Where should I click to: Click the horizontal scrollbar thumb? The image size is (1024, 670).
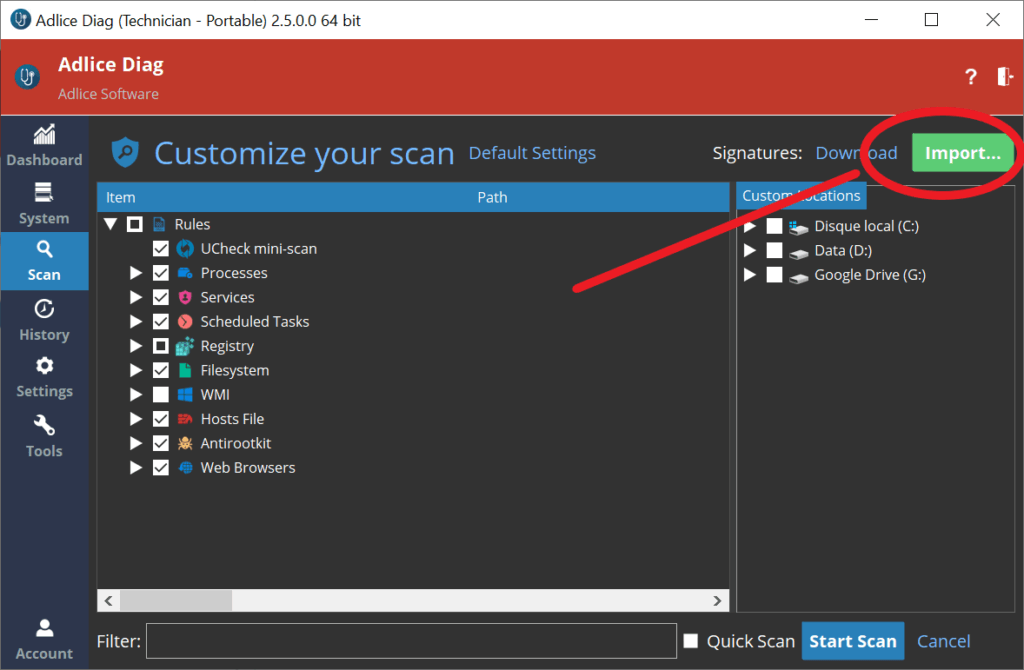coord(176,600)
